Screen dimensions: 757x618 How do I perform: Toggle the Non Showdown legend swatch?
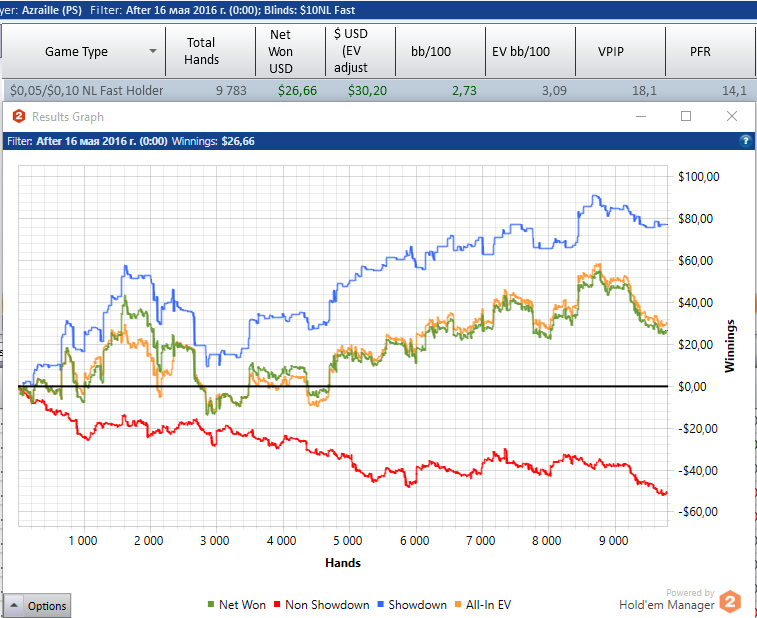pyautogui.click(x=277, y=604)
